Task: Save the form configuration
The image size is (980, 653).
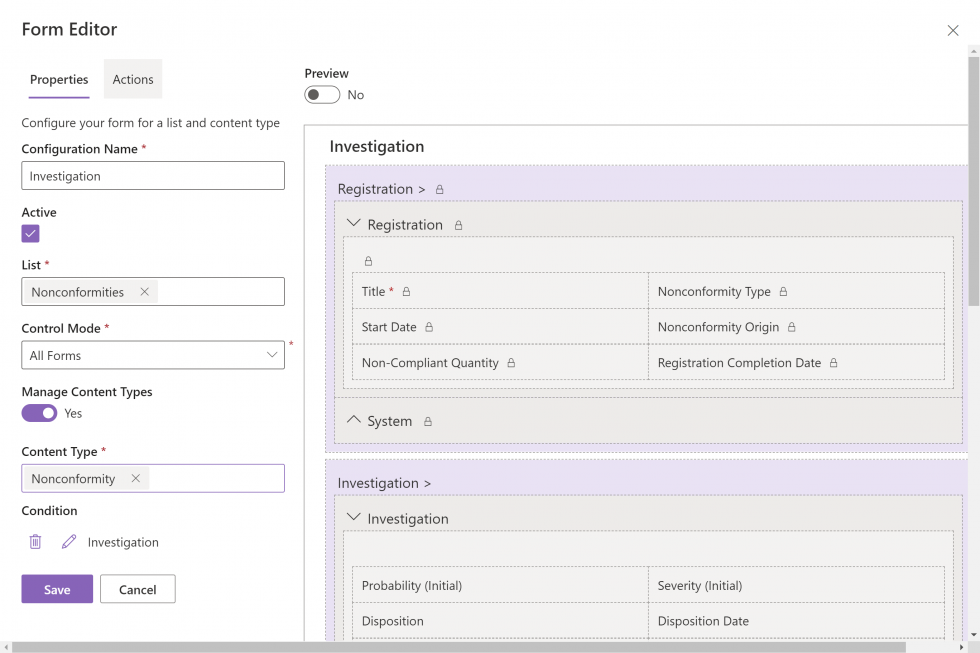Action: [x=56, y=588]
